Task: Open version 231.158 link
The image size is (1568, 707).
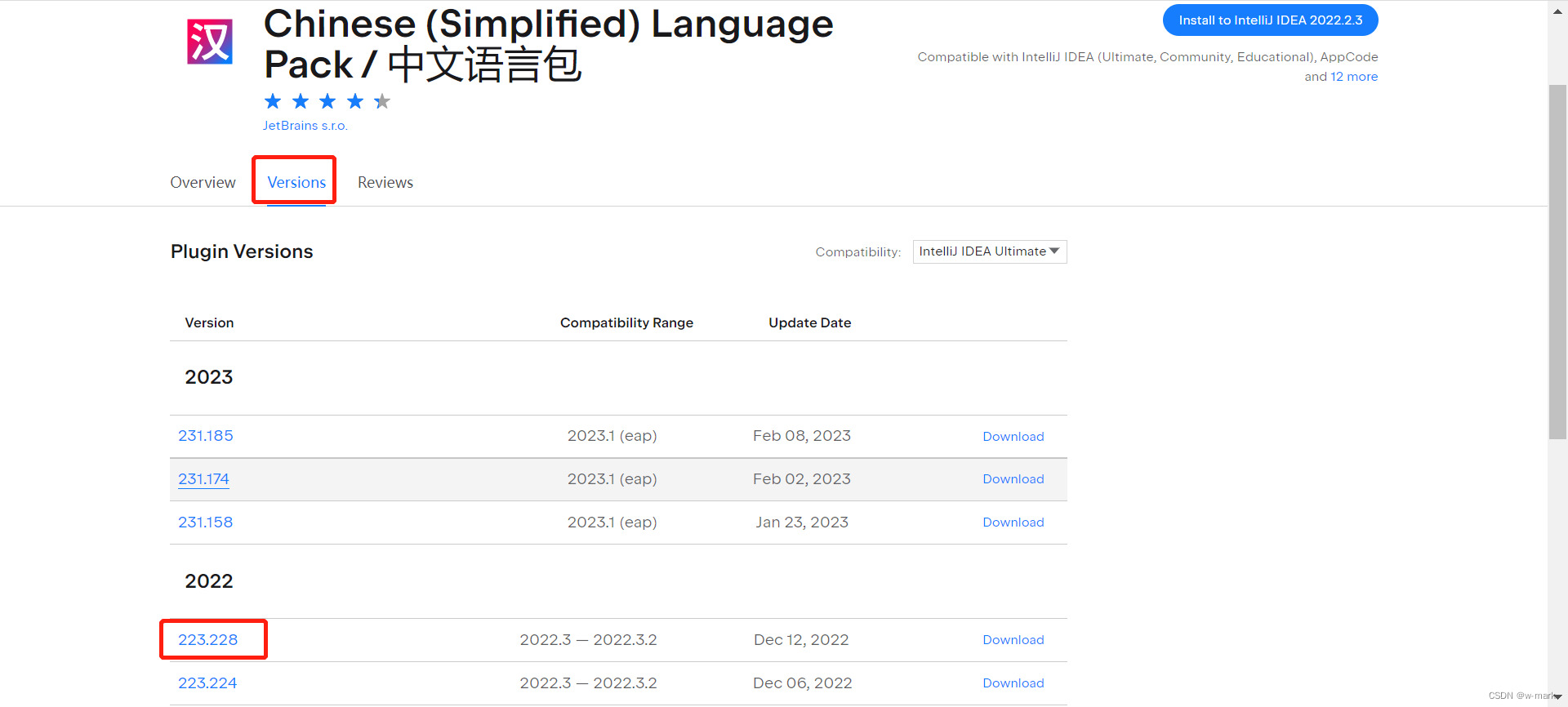Action: point(206,522)
